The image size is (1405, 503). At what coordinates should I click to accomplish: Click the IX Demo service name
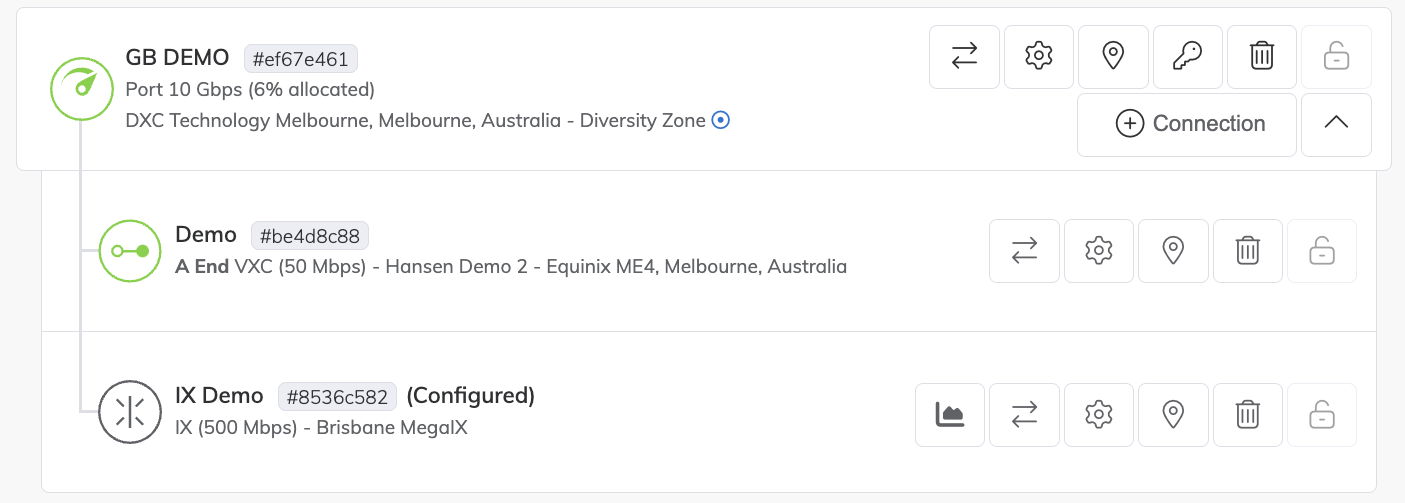(x=219, y=395)
